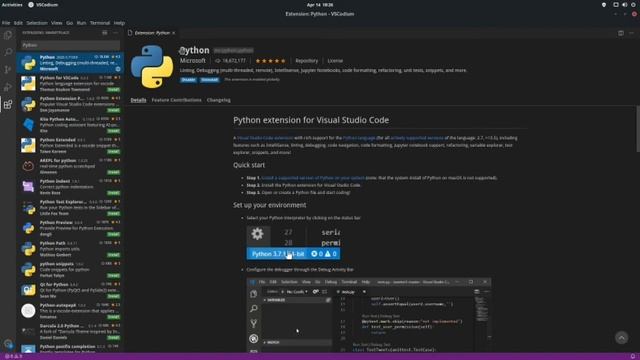Open the sidebar More Actions ellipsis
Screen dimensions: 640x360
(116, 33)
